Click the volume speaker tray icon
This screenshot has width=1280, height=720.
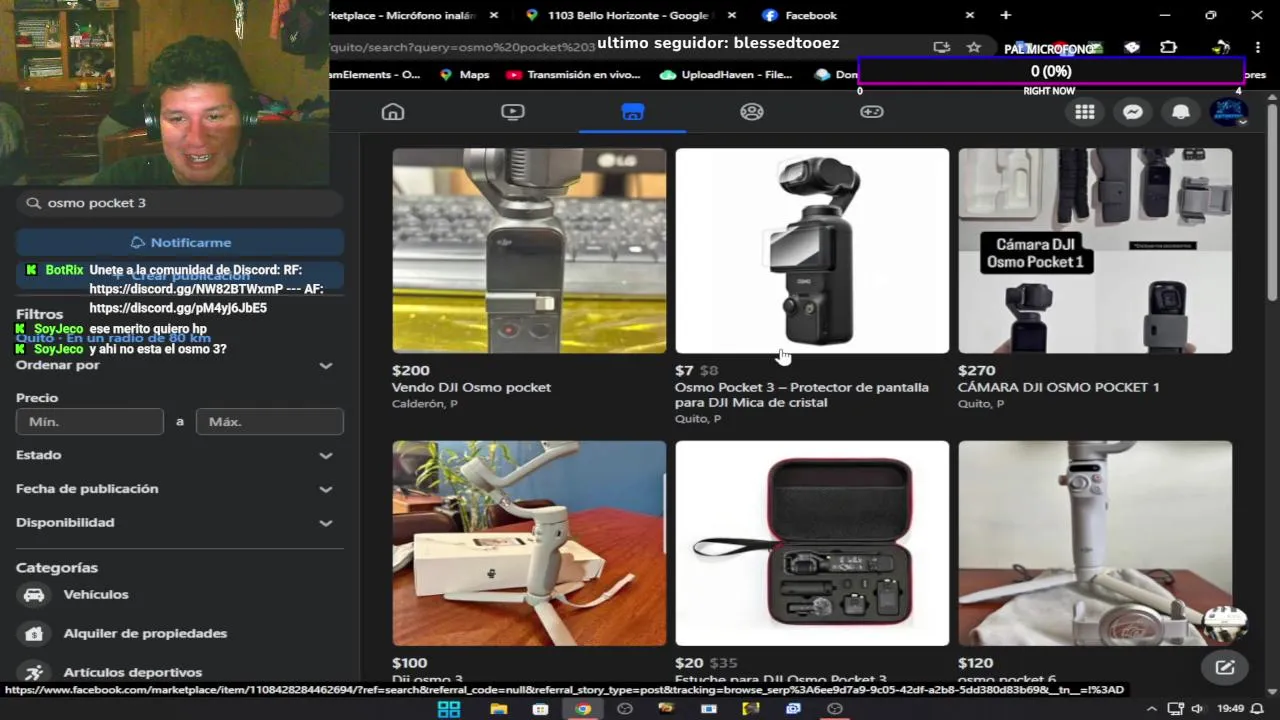[1197, 709]
